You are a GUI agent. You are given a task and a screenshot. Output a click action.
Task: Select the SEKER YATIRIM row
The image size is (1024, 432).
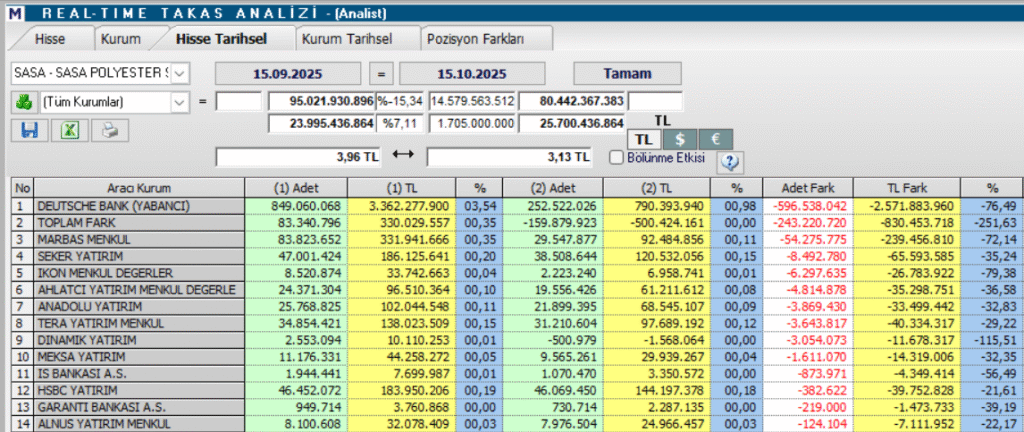[517, 256]
